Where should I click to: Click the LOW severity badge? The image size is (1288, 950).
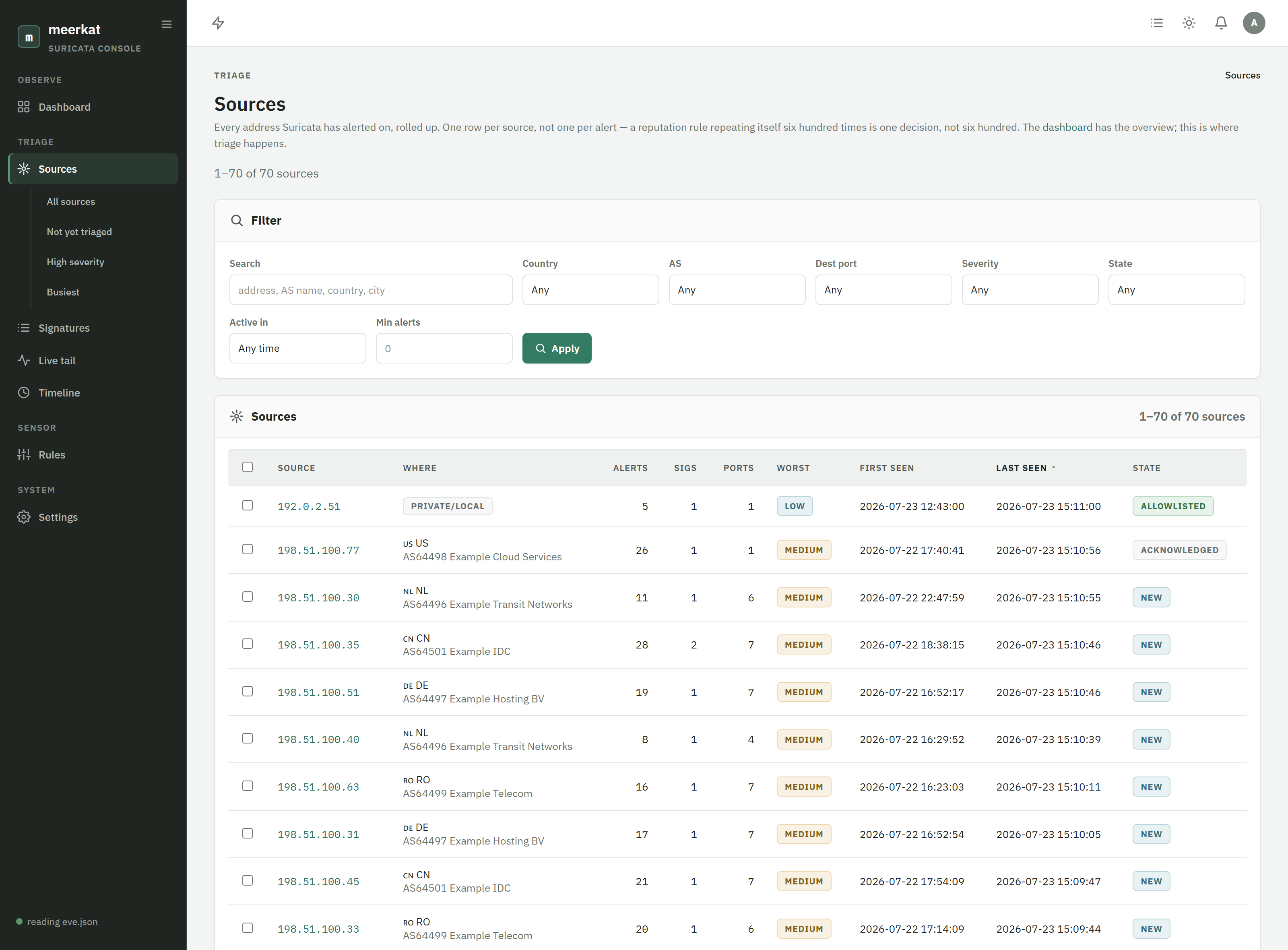[795, 506]
